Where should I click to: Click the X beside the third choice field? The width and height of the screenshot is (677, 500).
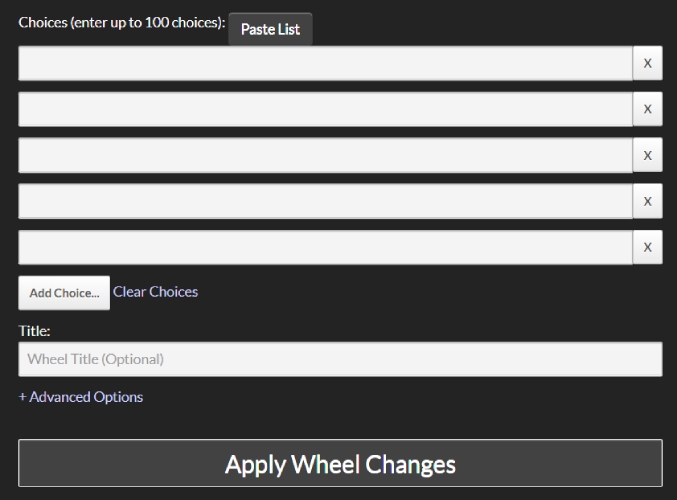[647, 155]
